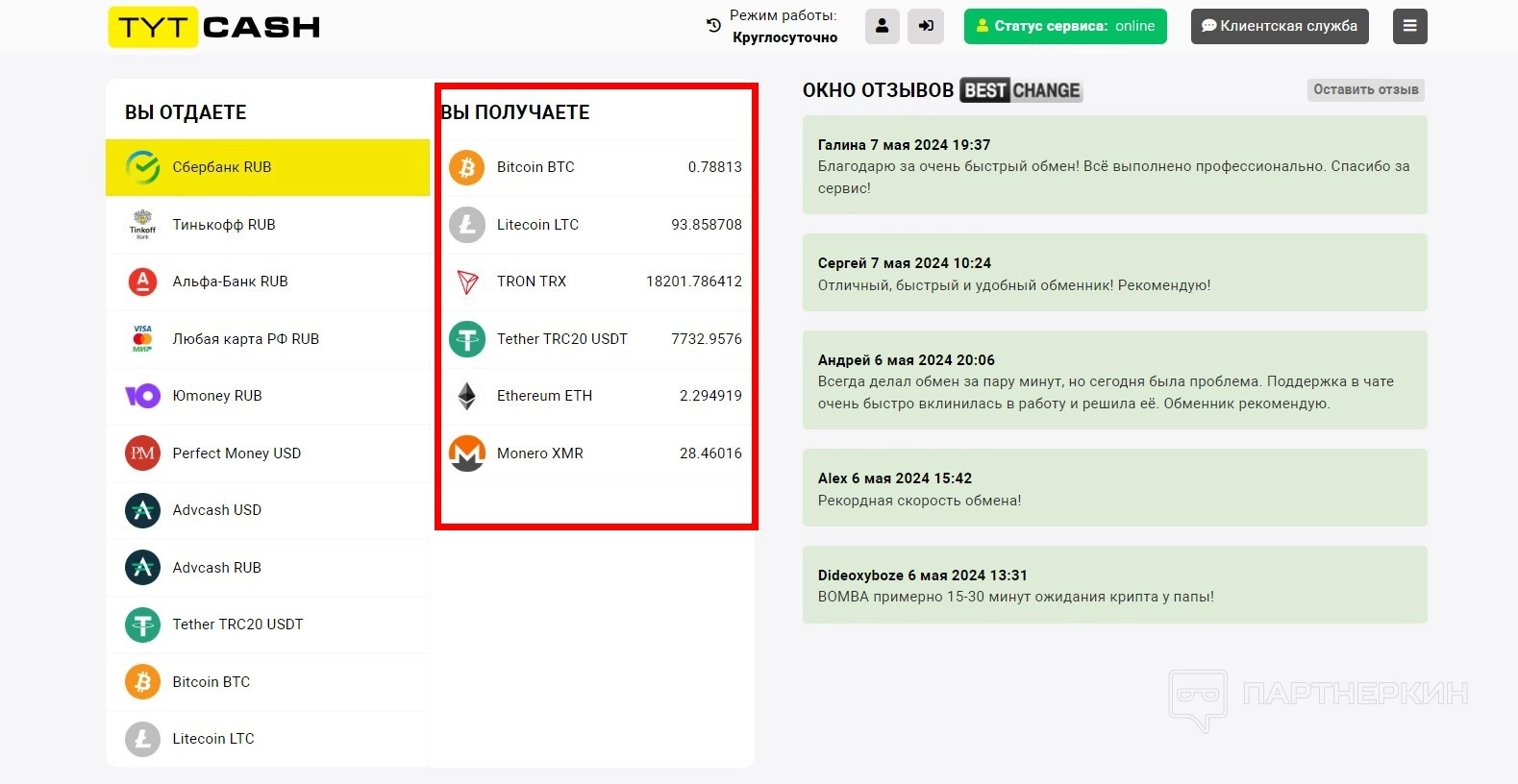Select Ethereum ETH label to receive
This screenshot has height=784, width=1518.
coord(545,396)
